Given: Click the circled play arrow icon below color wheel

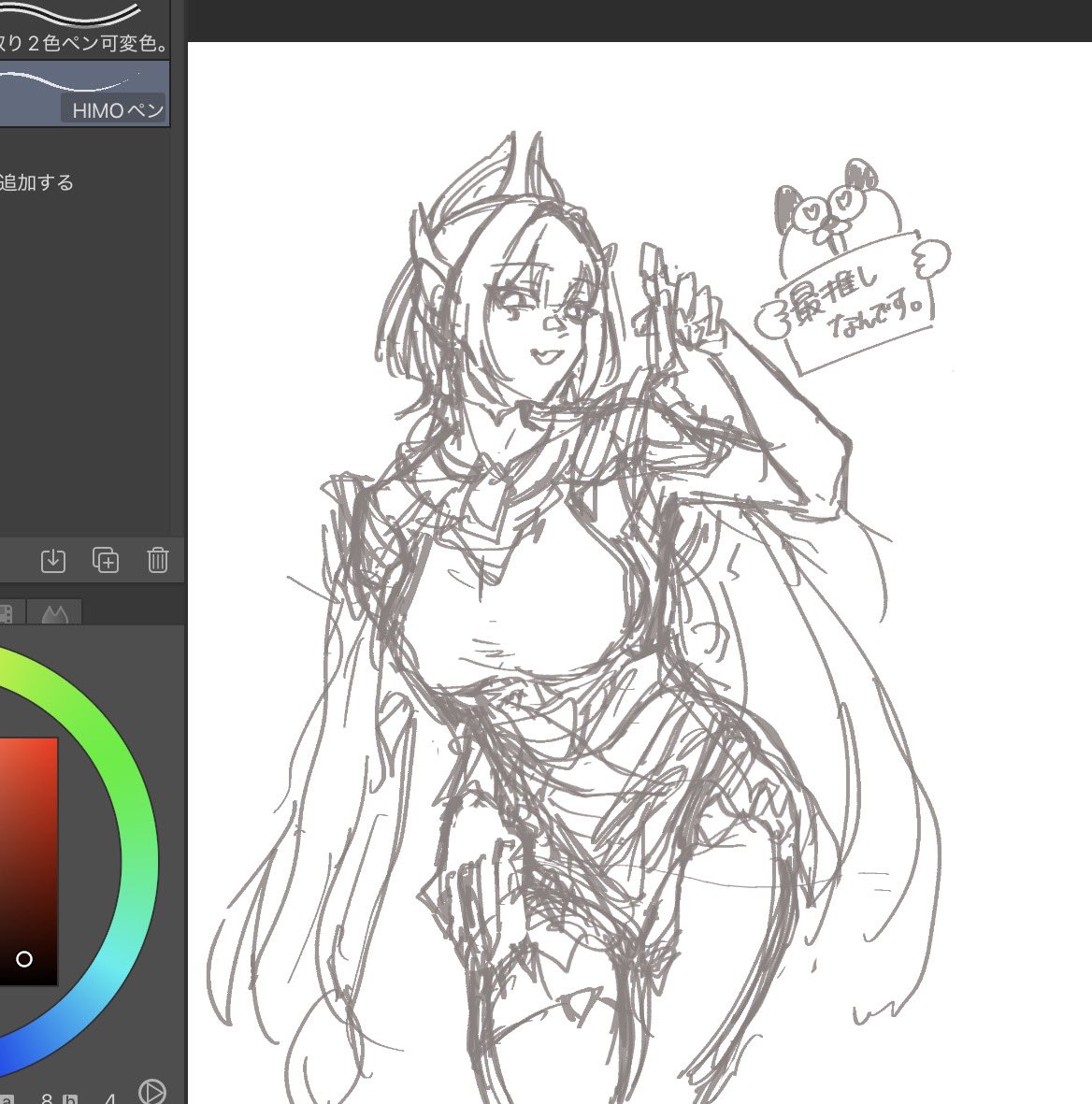Looking at the screenshot, I should pos(152,1091).
